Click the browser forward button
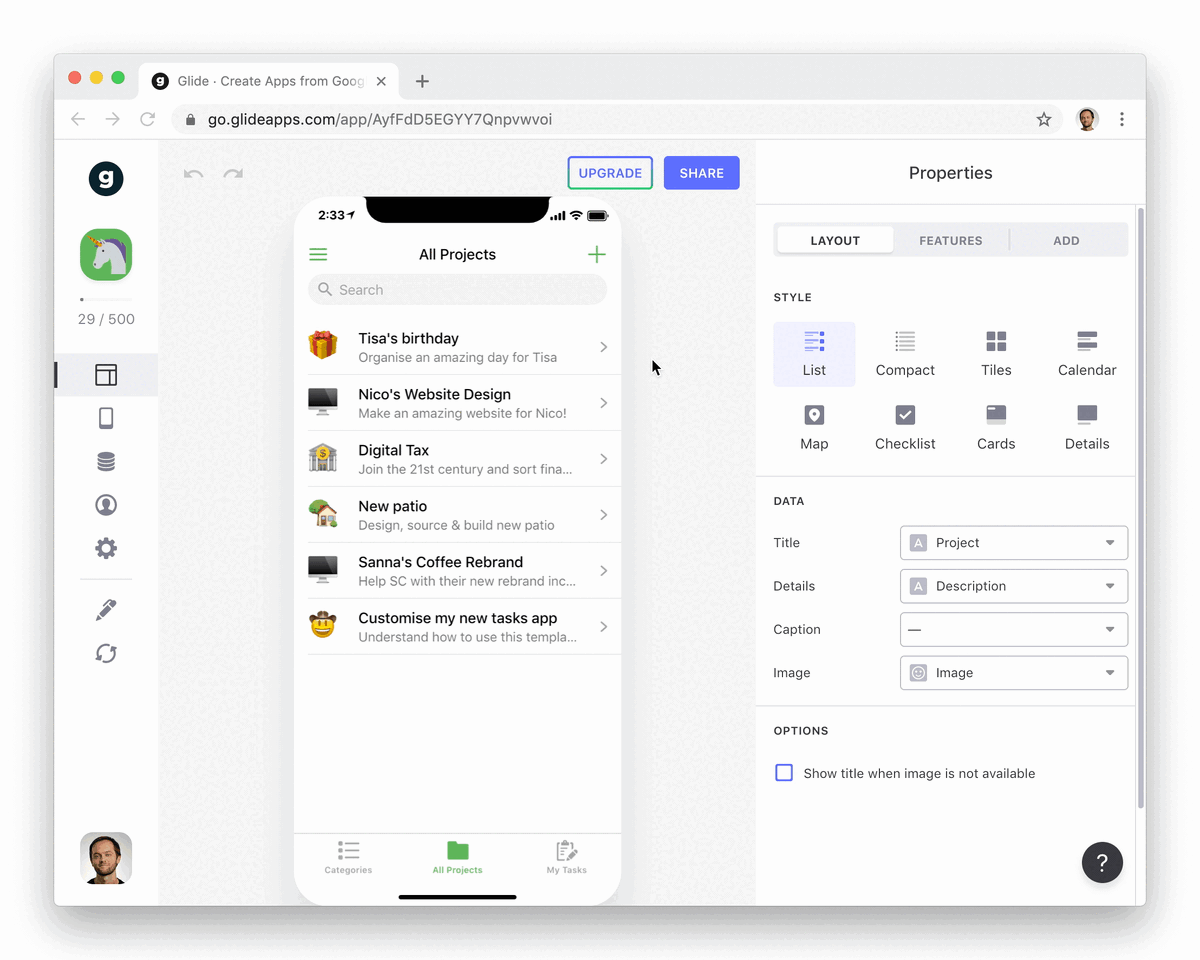This screenshot has width=1200, height=960. tap(113, 120)
